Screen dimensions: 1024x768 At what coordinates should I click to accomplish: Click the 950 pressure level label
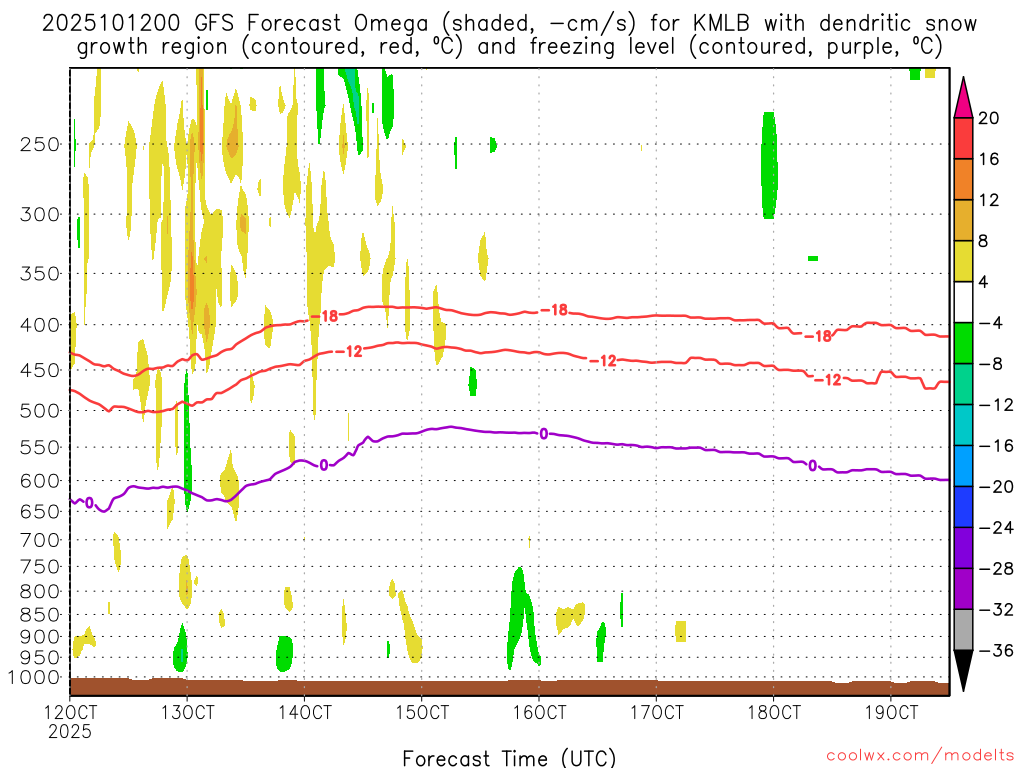point(40,657)
